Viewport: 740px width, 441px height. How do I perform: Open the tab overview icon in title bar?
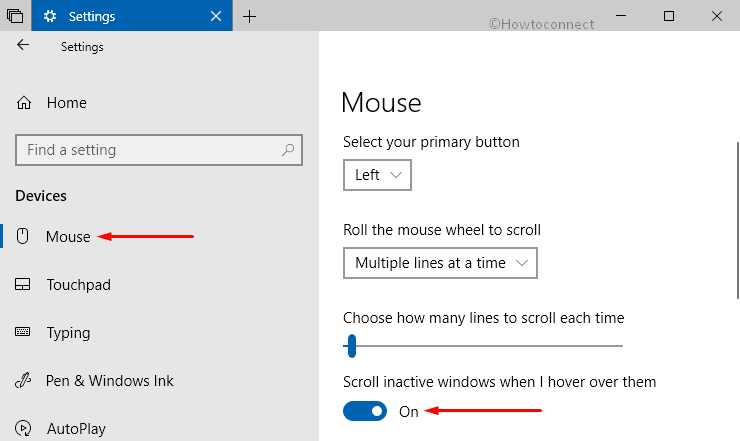tap(15, 16)
